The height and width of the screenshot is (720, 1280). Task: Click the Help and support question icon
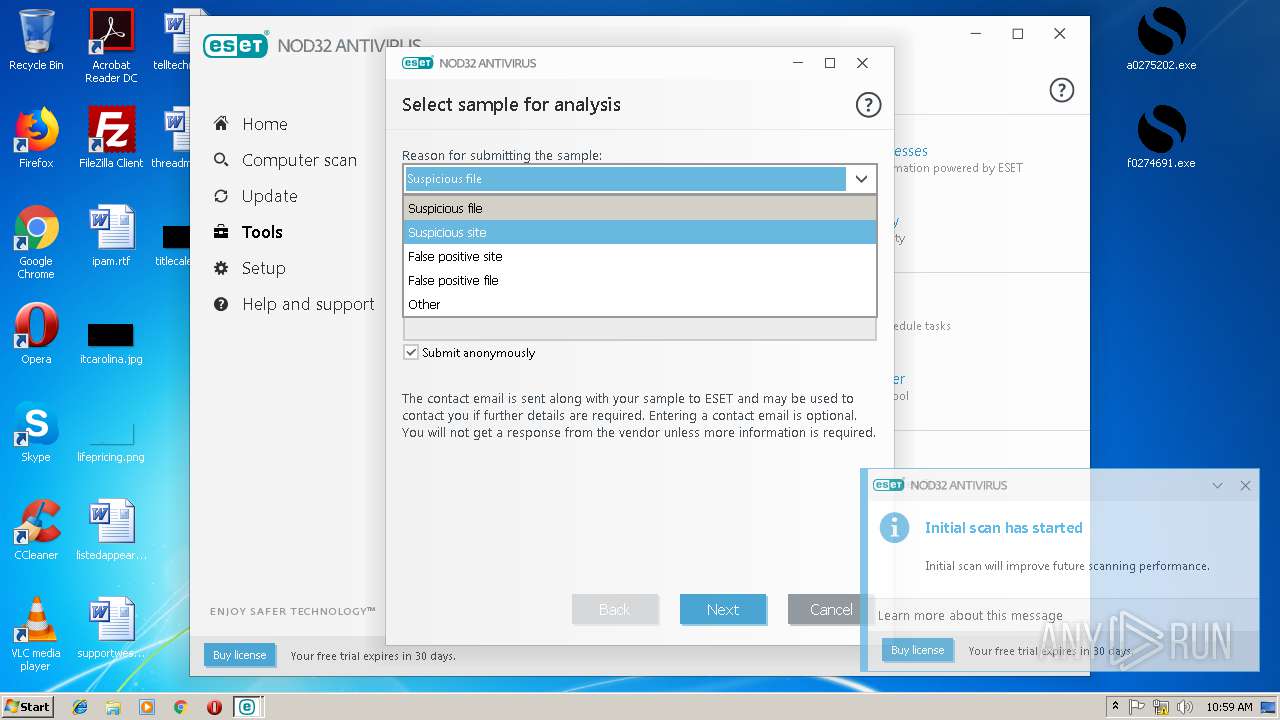pos(221,304)
